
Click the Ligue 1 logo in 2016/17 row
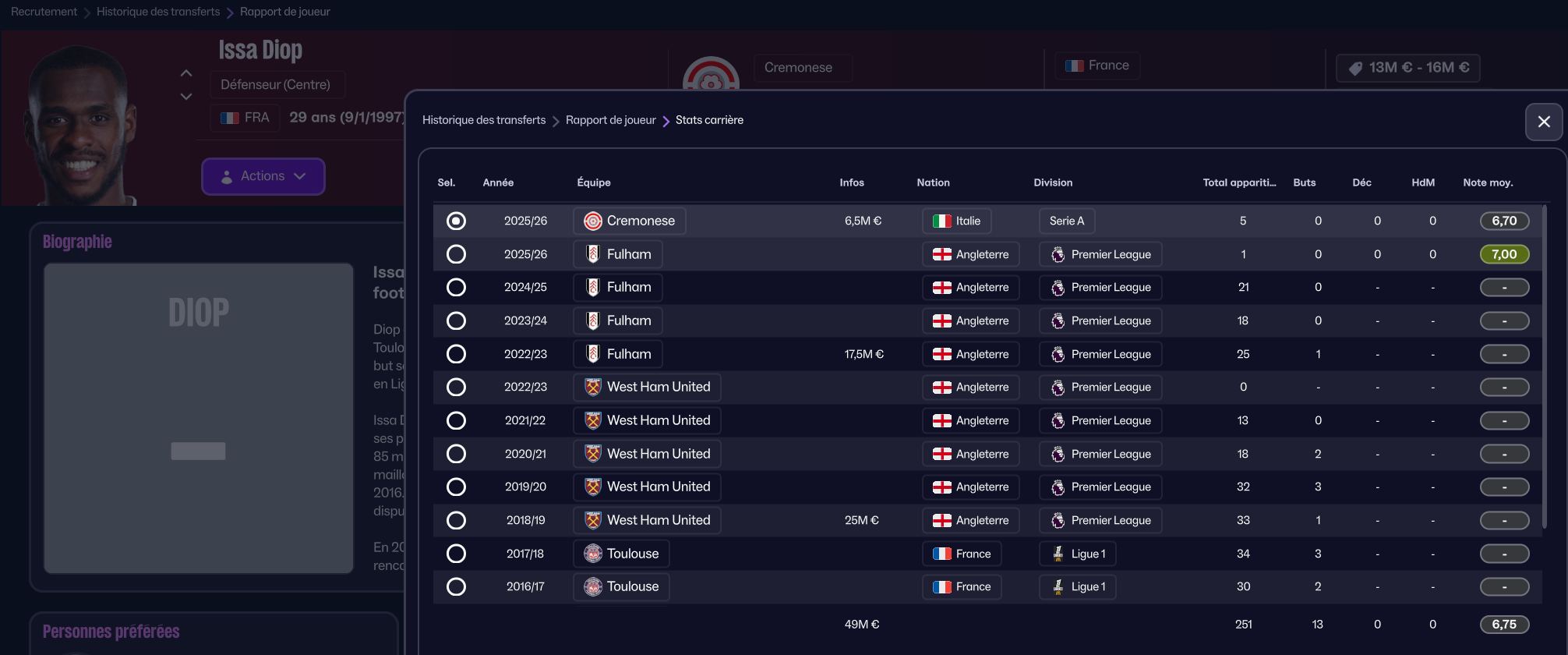click(1058, 587)
